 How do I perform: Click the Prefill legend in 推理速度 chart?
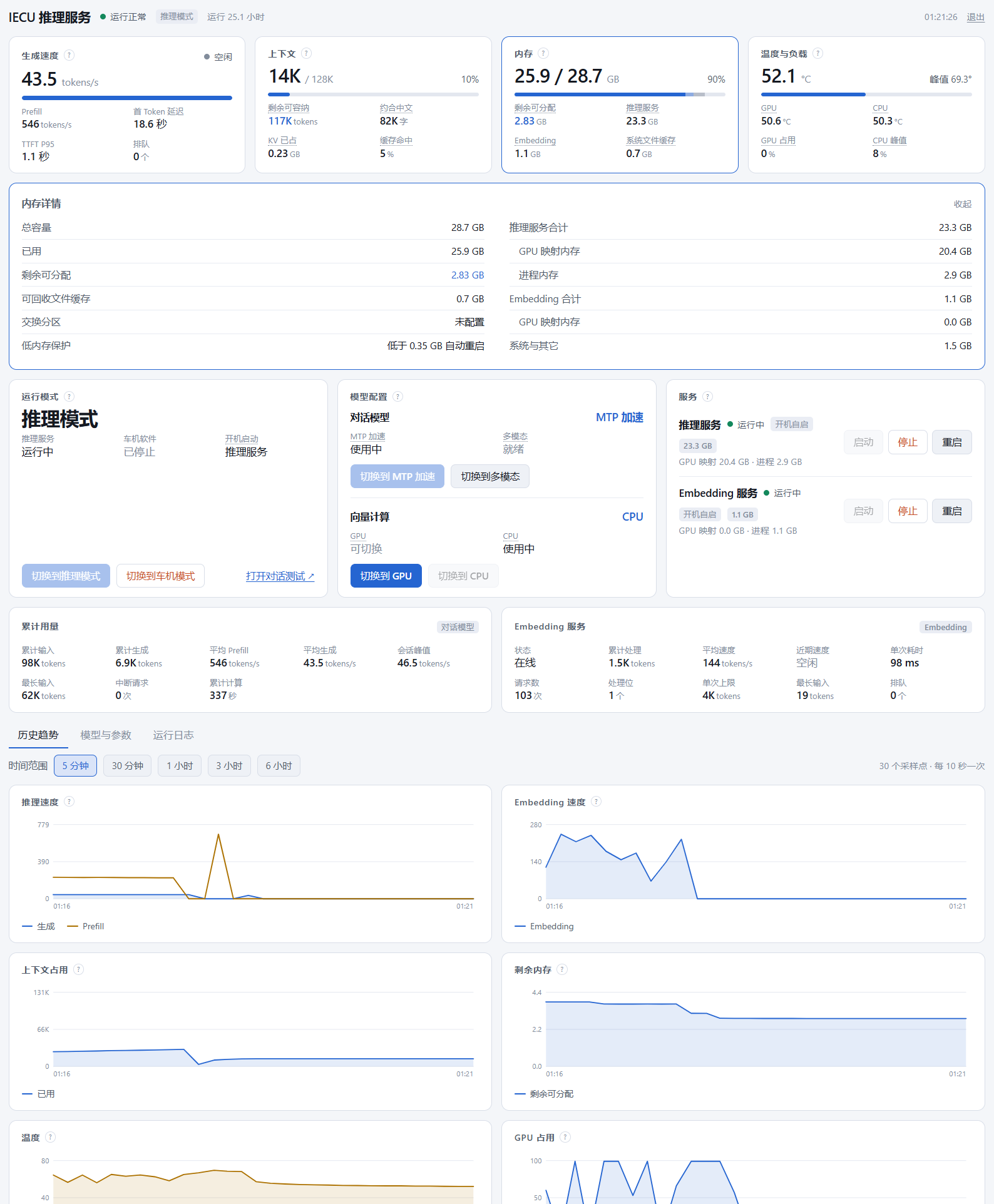[86, 926]
